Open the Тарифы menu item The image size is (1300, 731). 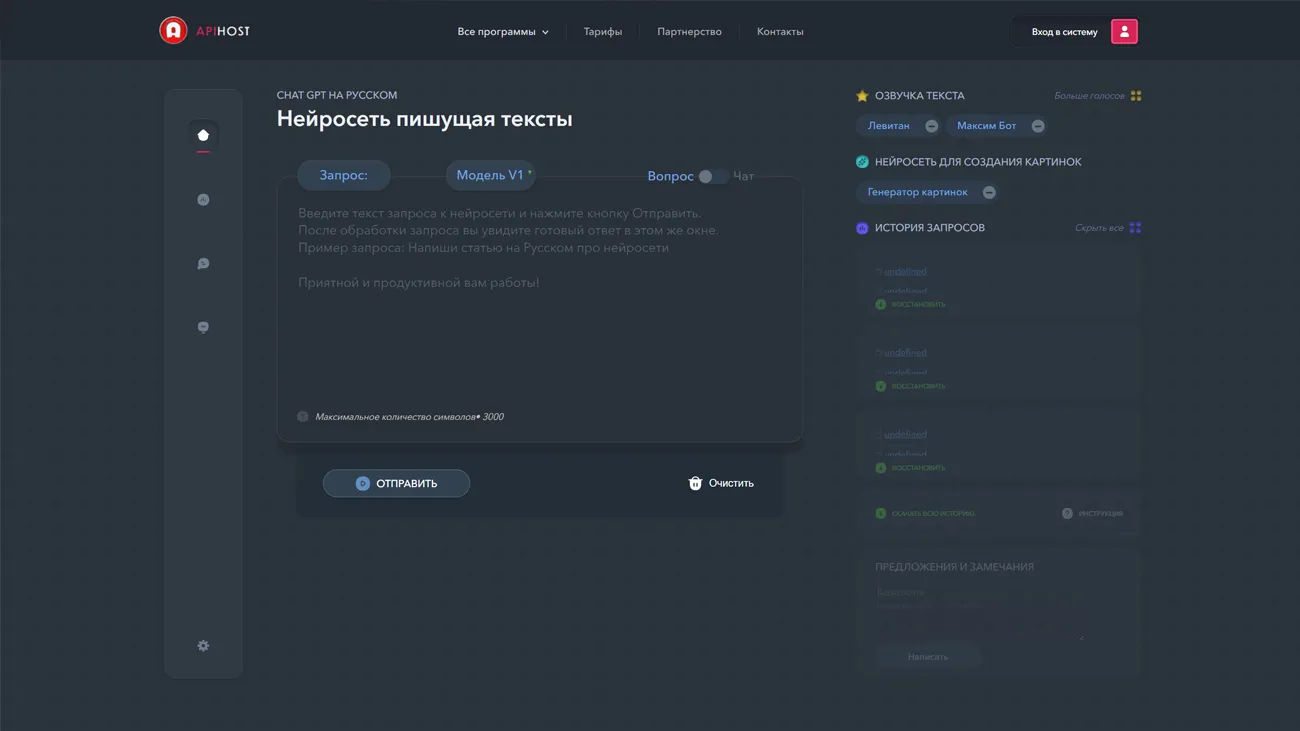pos(603,32)
